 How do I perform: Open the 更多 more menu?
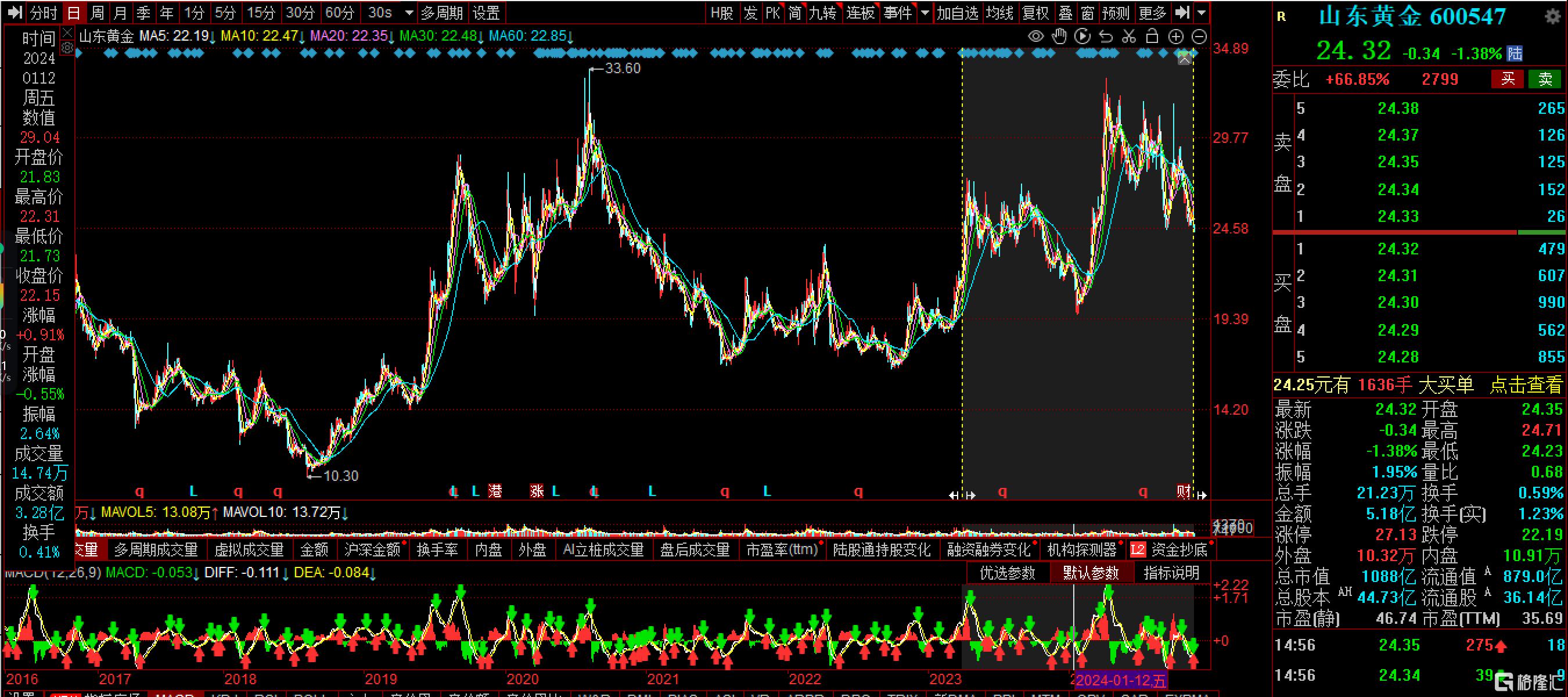[1152, 12]
